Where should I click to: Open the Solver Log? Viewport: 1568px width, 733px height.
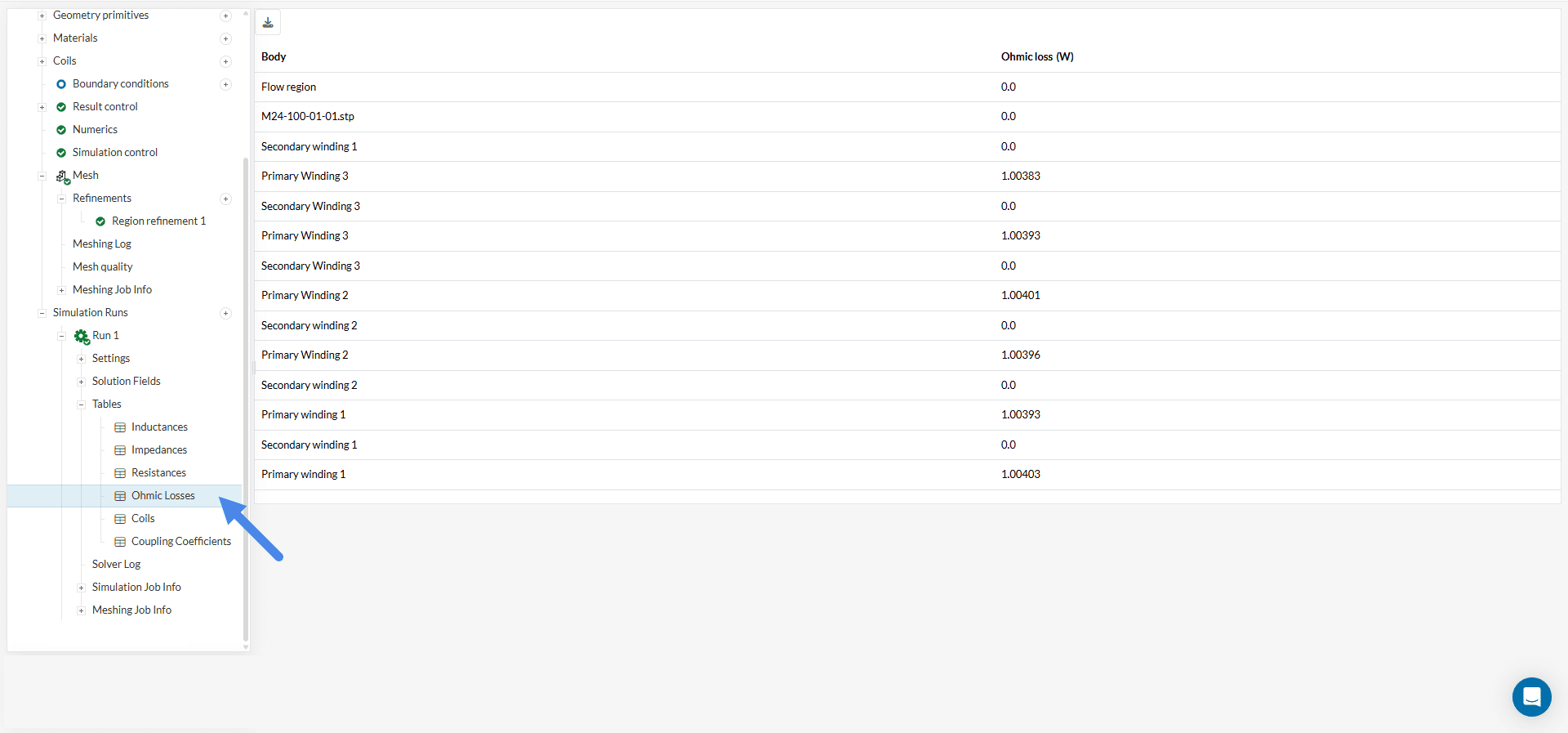[x=116, y=565]
